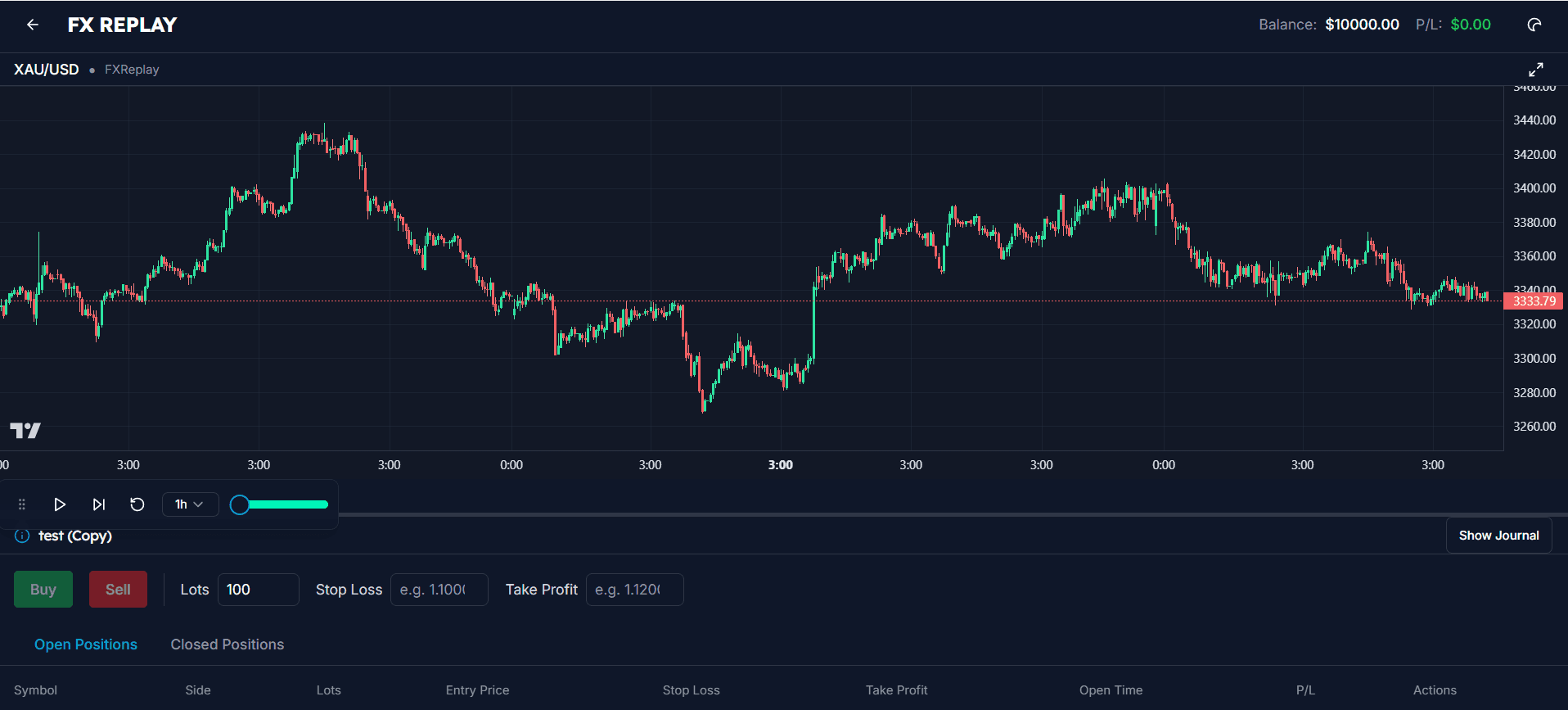Screen dimensions: 1568x710
Task: Reset the replay with the restart icon
Action: (137, 504)
